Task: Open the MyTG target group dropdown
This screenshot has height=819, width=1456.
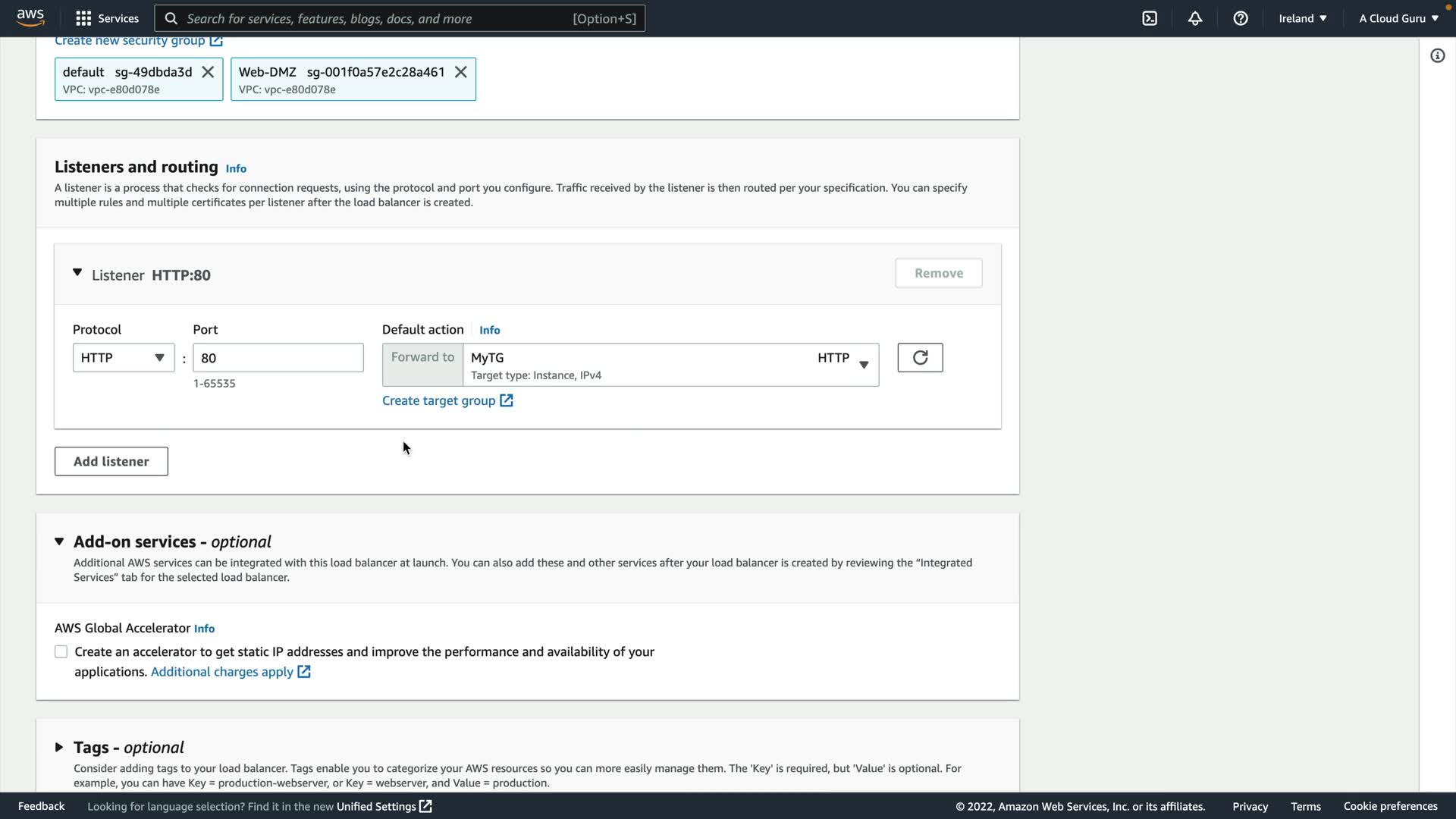Action: pos(670,365)
